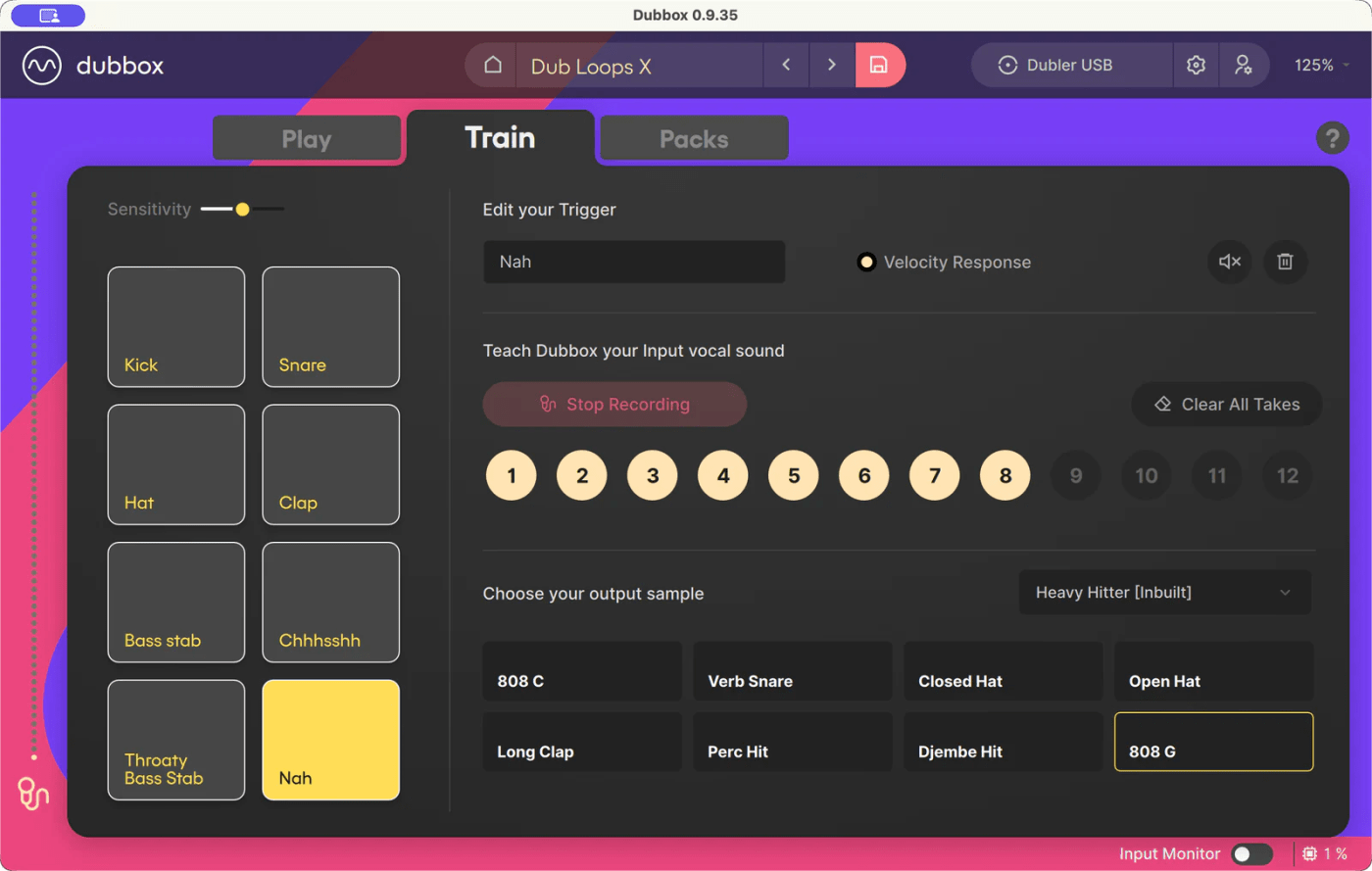Viewport: 1372px width, 871px height.
Task: Click the 1 % CPU usage text
Action: point(1337,854)
